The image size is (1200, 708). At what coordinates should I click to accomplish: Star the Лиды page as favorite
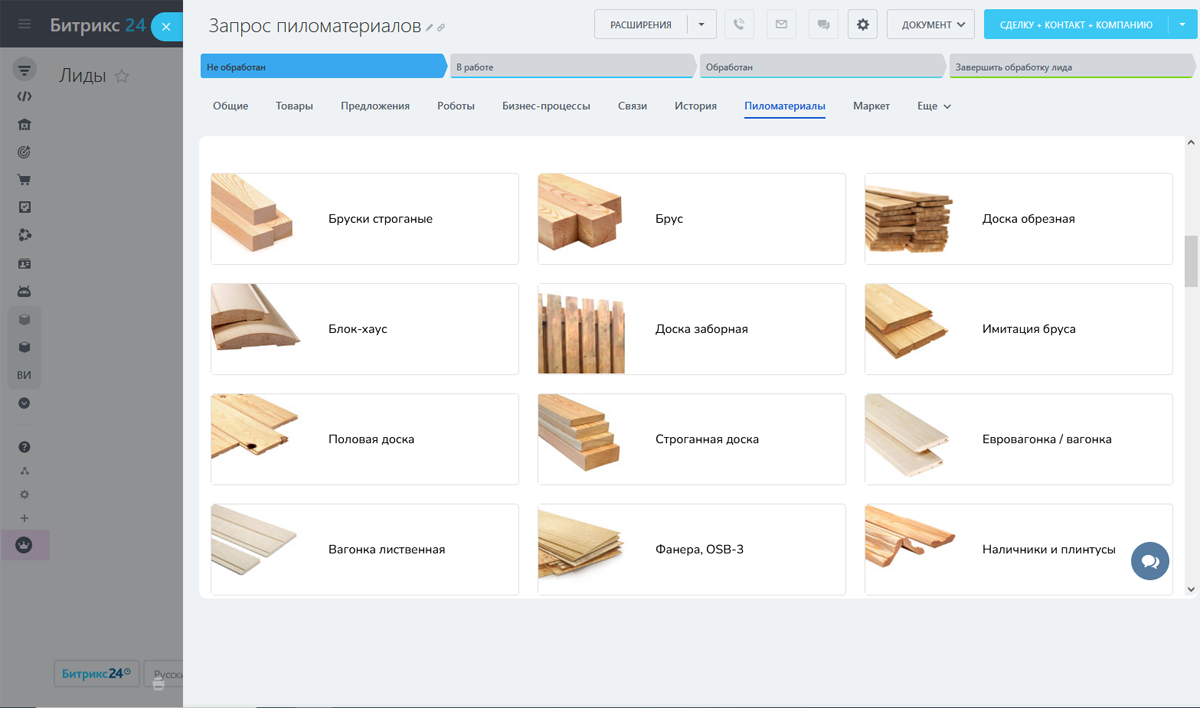pos(122,76)
